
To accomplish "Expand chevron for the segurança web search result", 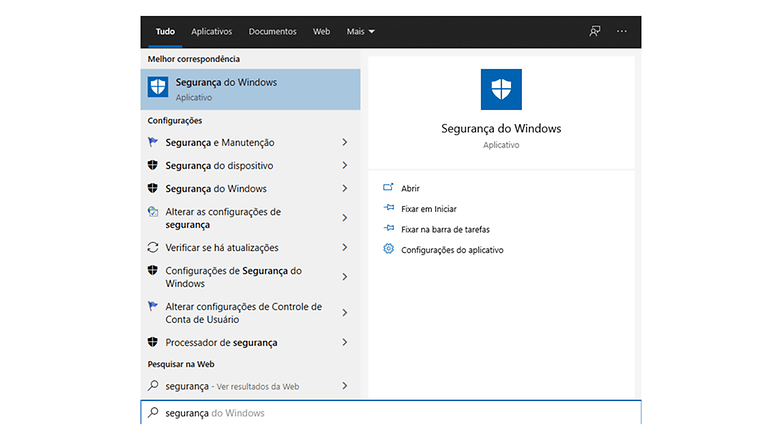I will pyautogui.click(x=345, y=386).
